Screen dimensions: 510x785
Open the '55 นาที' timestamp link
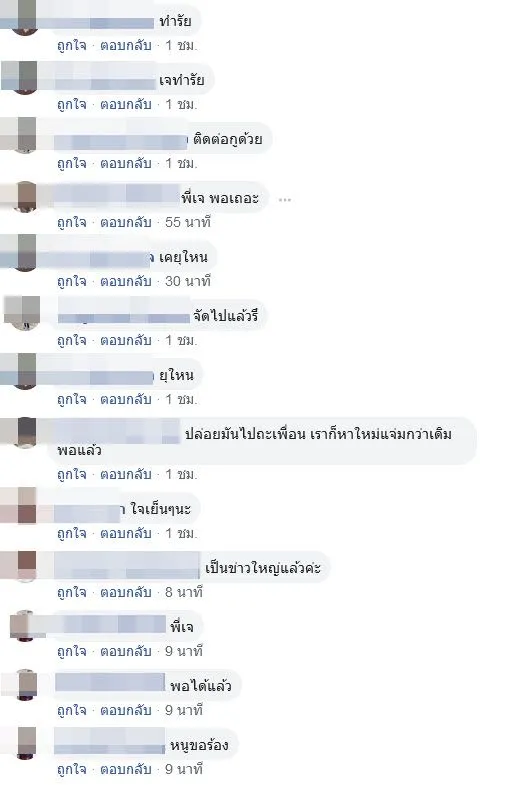[x=188, y=222]
